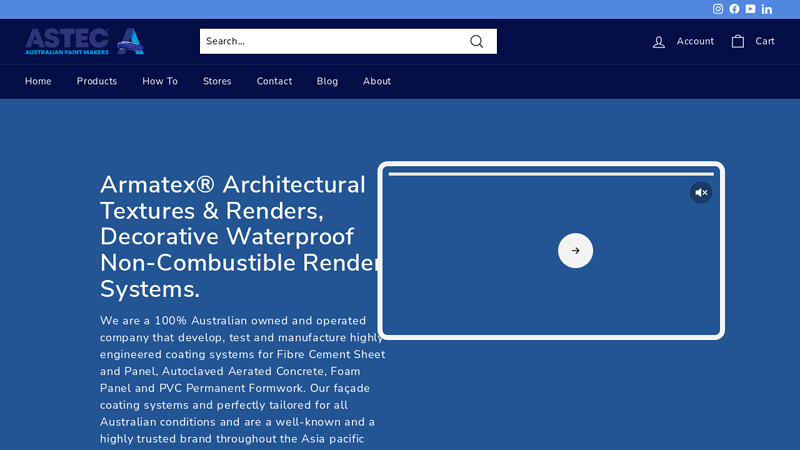Click the ASTEC Australian Paint Makers logo
800x450 pixels.
click(x=85, y=41)
